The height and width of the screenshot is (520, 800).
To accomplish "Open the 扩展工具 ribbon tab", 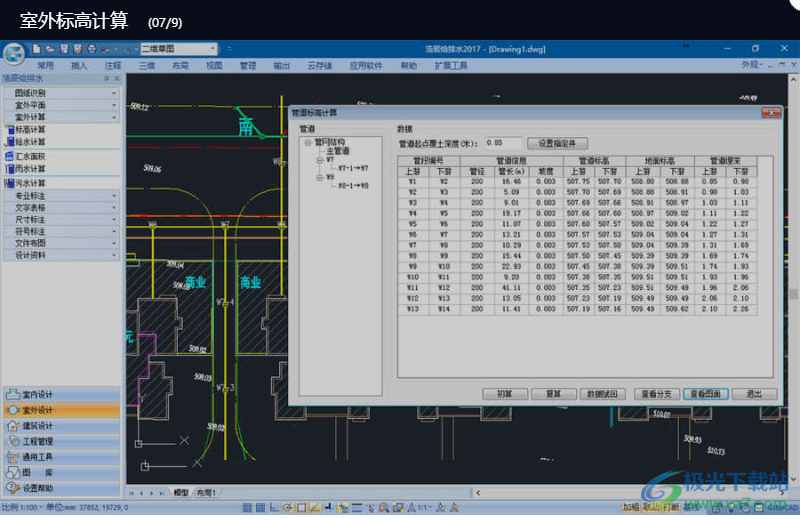I will [x=451, y=65].
